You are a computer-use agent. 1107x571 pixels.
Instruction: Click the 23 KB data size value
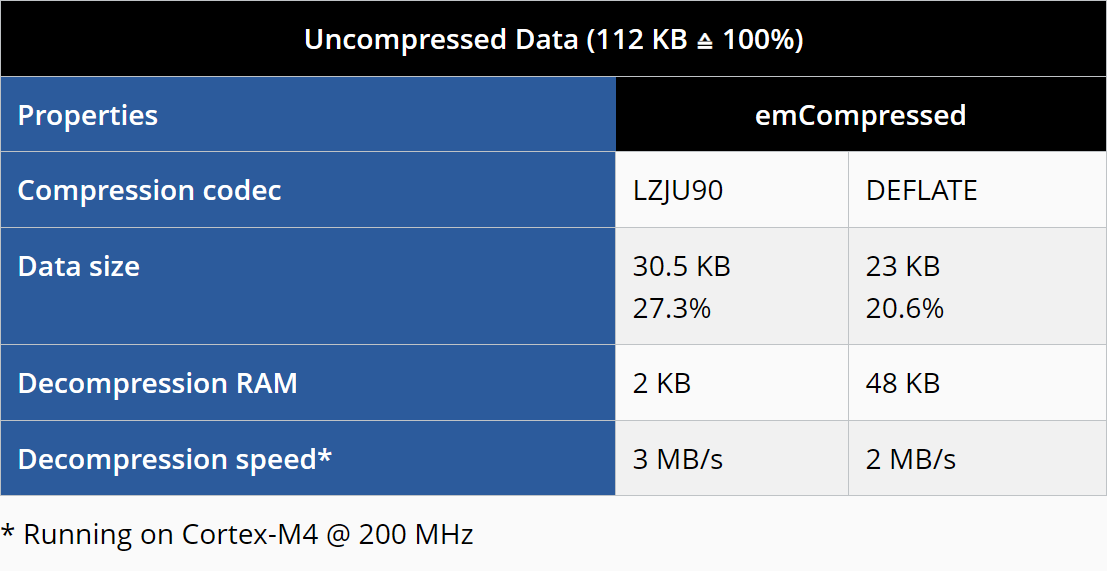903,266
